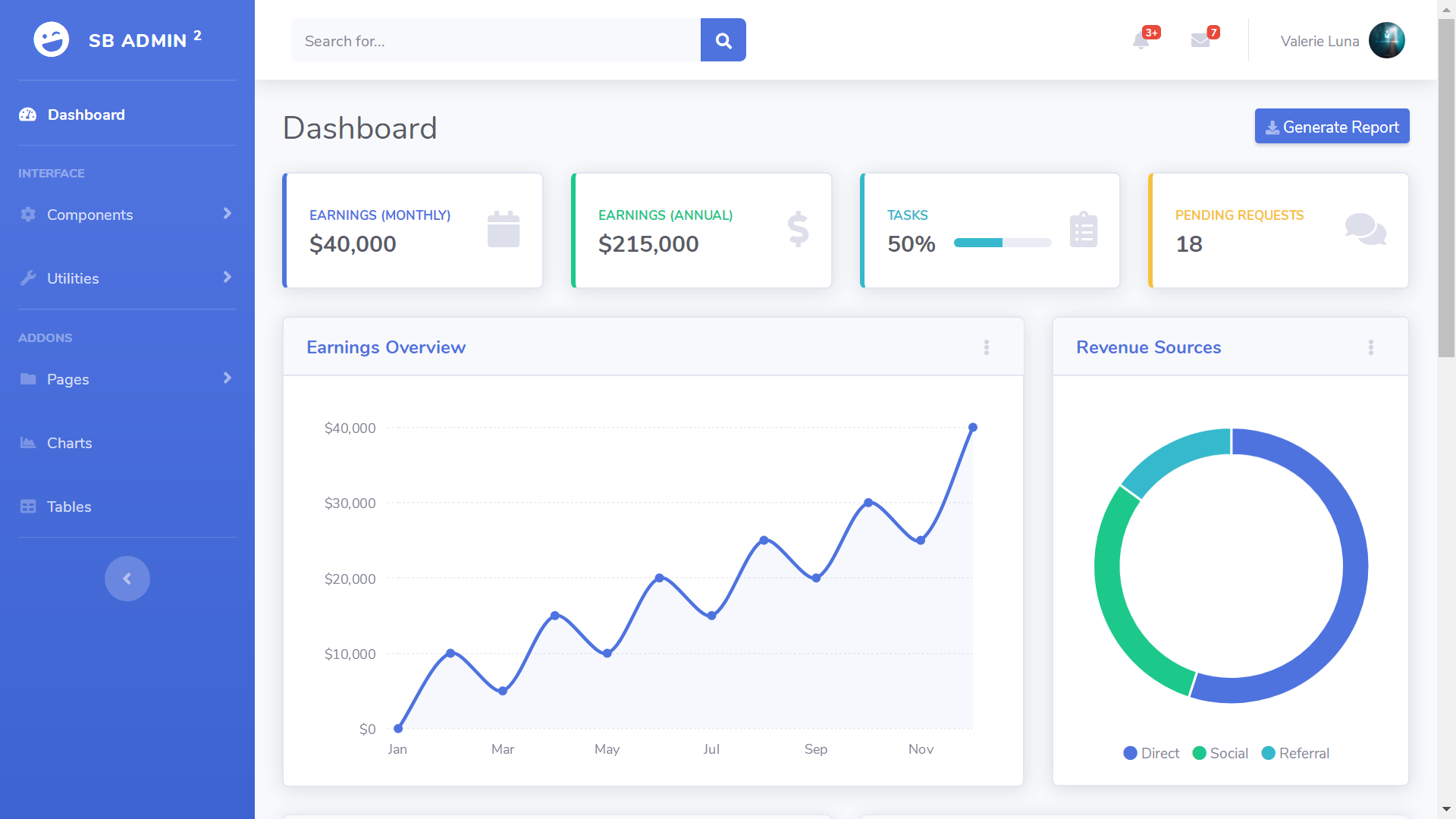Open Earnings Overview options menu
Screen dimensions: 1456x819
coord(987,347)
